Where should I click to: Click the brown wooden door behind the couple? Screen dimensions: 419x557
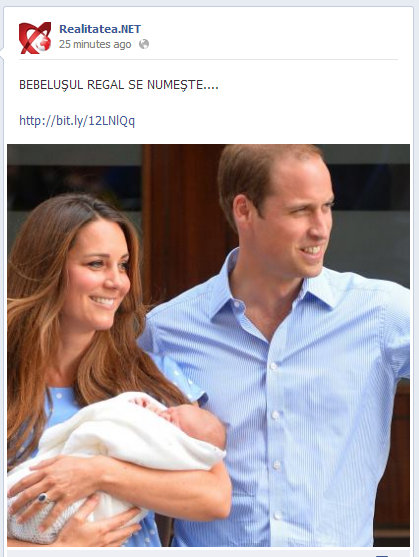(183, 220)
